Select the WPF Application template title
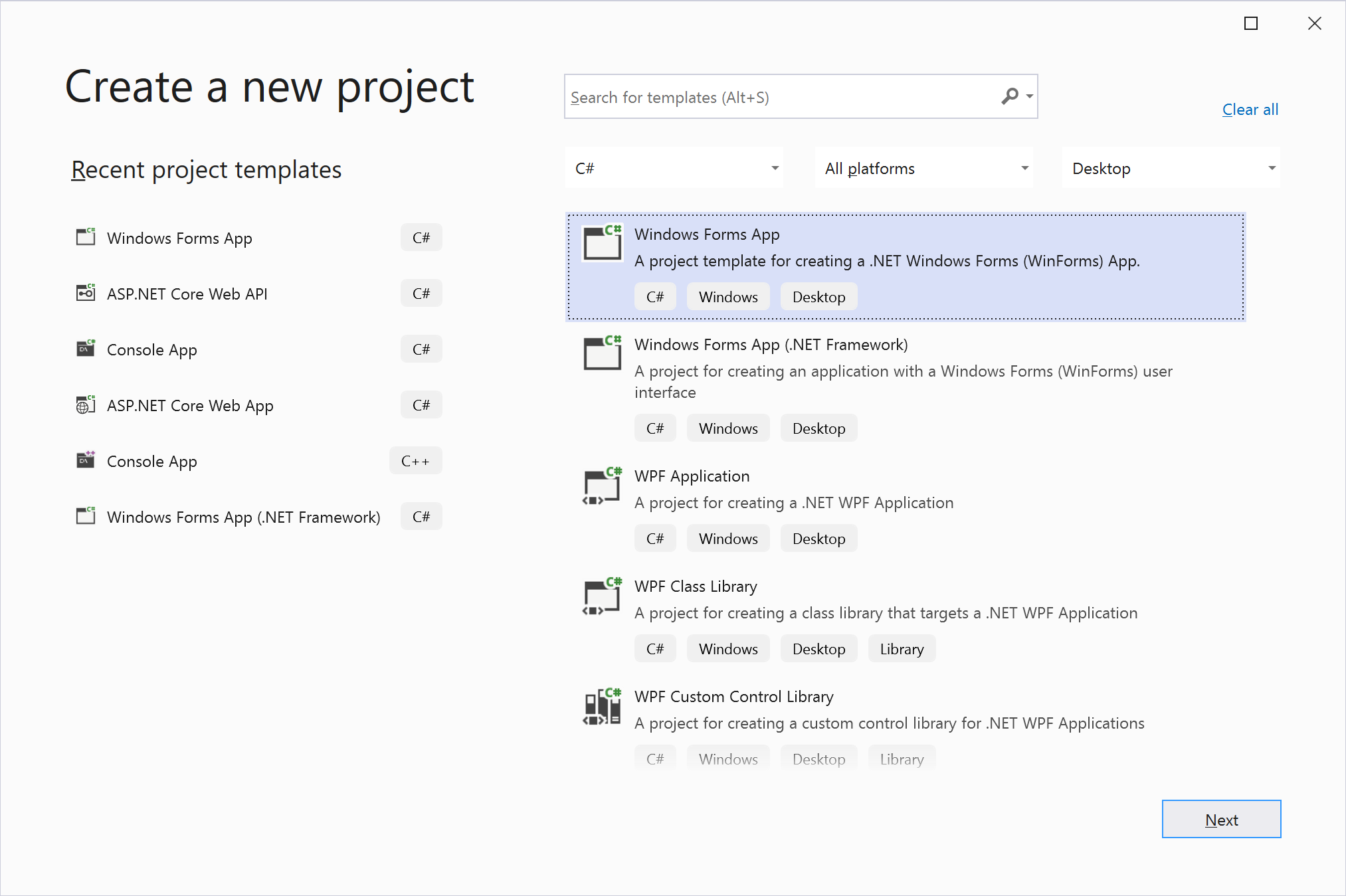The width and height of the screenshot is (1346, 896). tap(692, 476)
